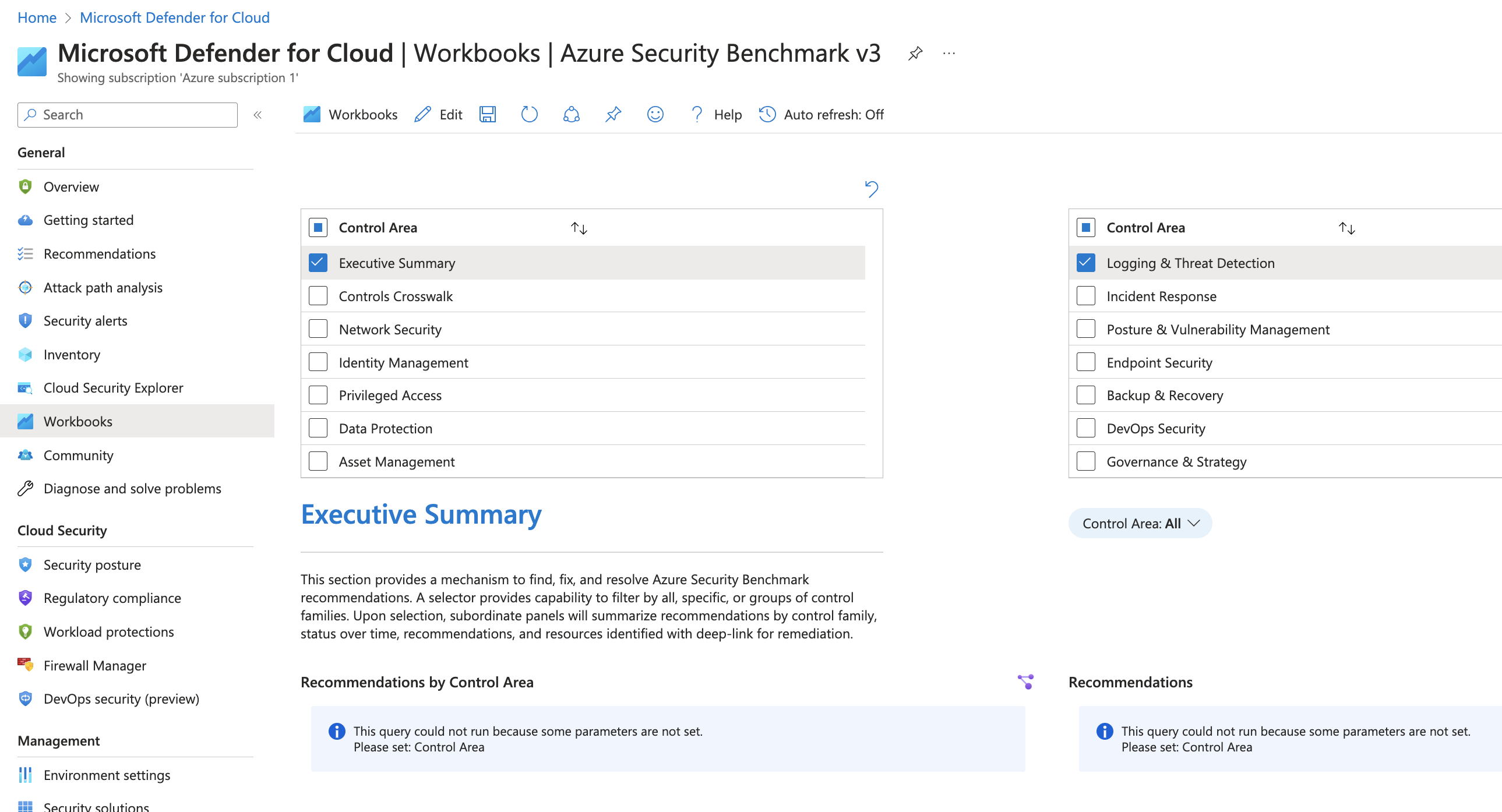
Task: Check the Endpoint Security checkbox
Action: (1085, 362)
